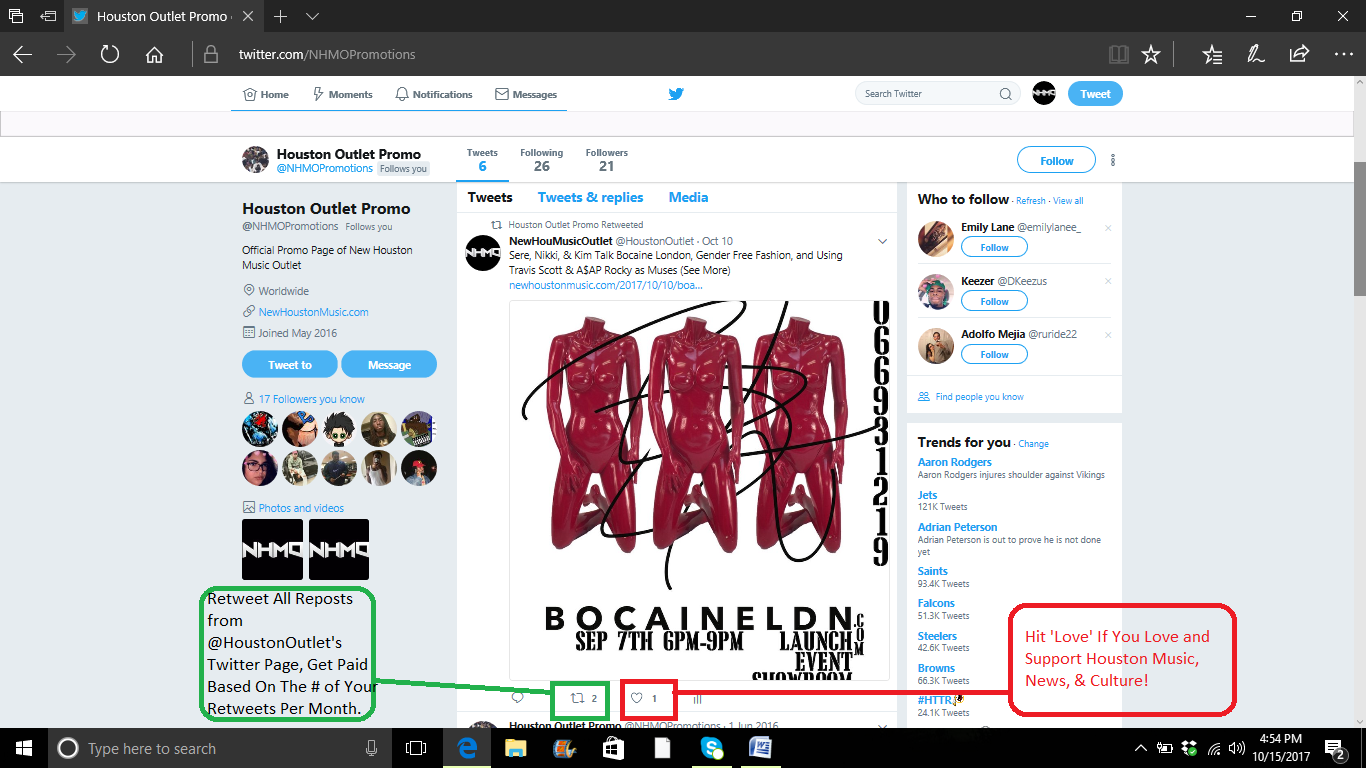Open Skype from the taskbar

pyautogui.click(x=712, y=748)
